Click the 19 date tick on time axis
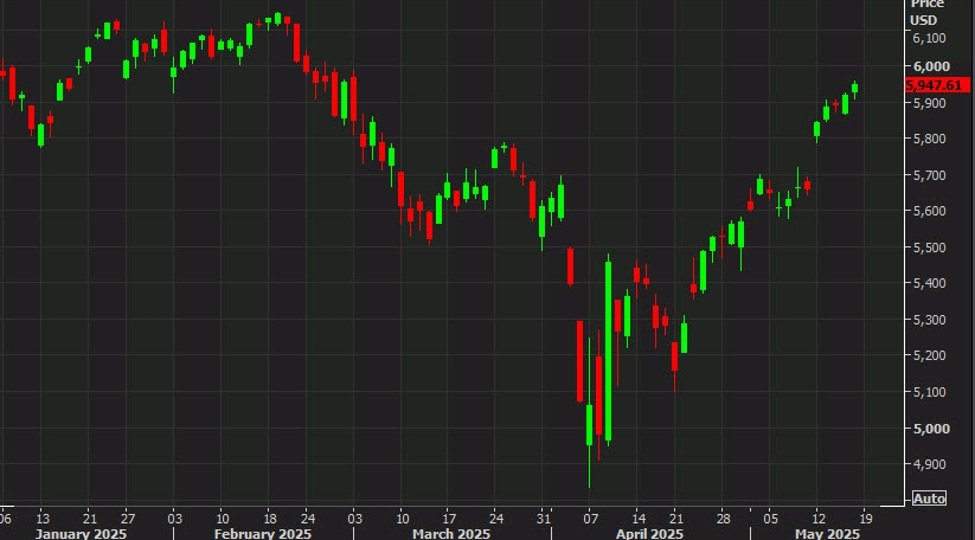 click(866, 519)
